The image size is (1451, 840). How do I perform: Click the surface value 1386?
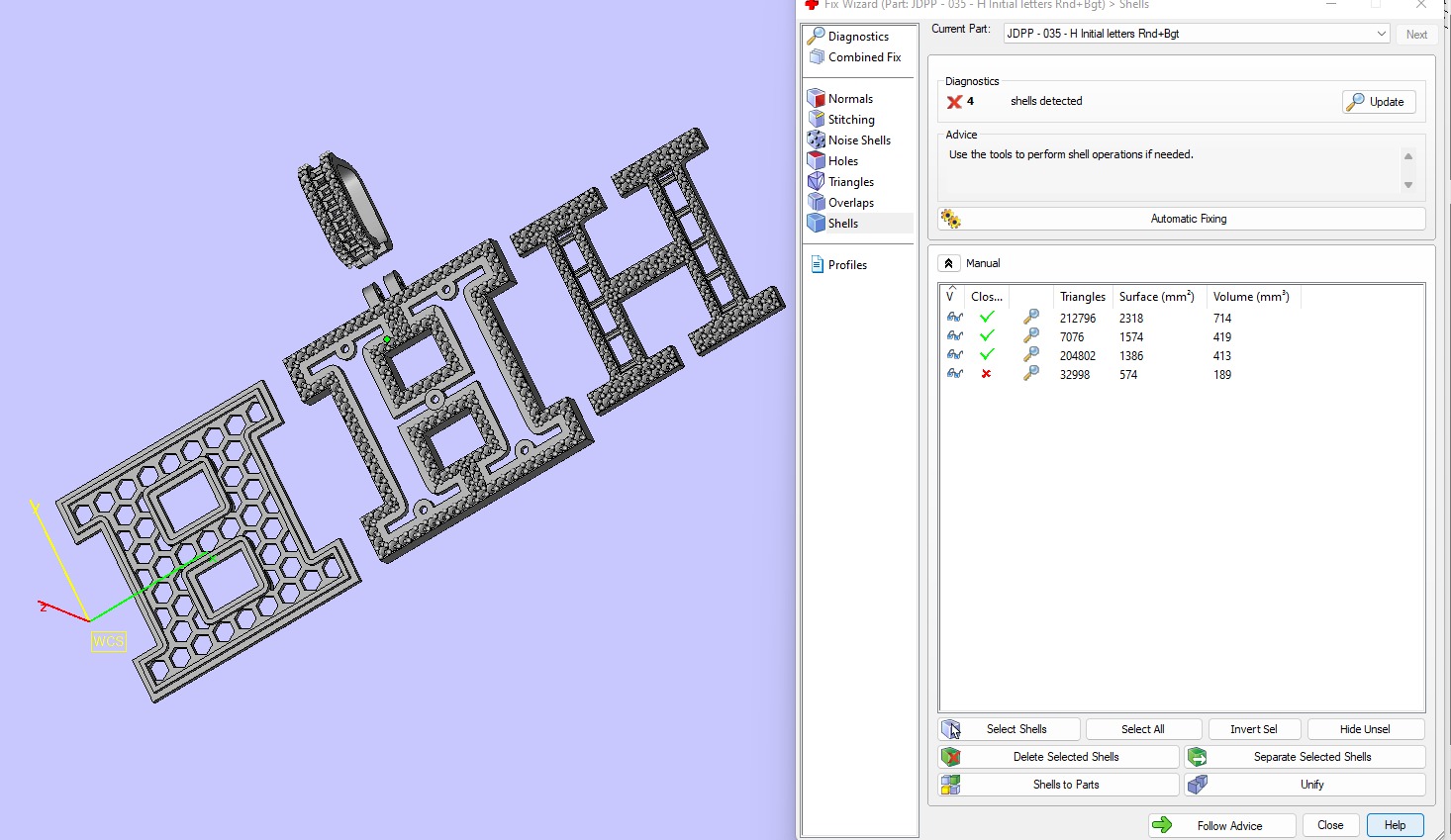pyautogui.click(x=1131, y=356)
